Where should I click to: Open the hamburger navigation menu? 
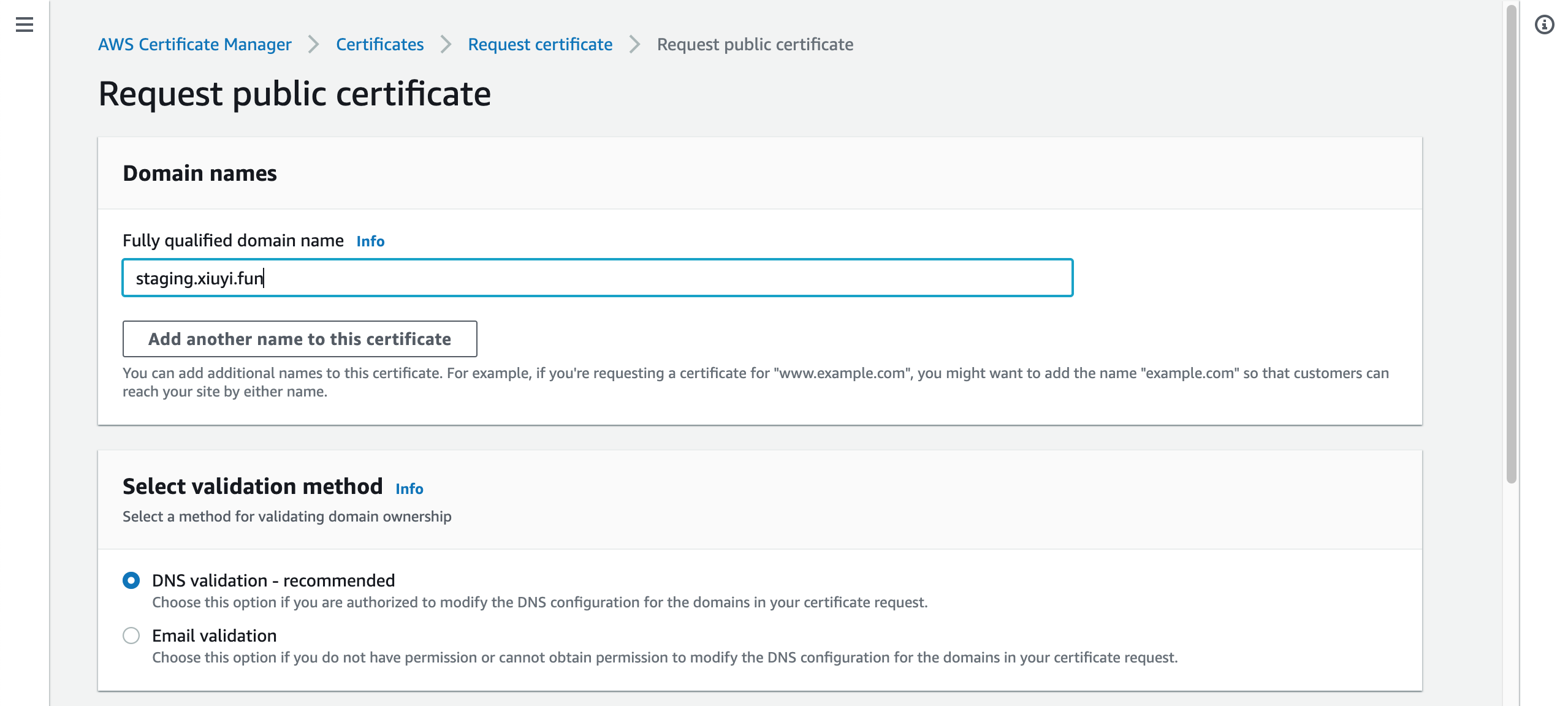(25, 25)
